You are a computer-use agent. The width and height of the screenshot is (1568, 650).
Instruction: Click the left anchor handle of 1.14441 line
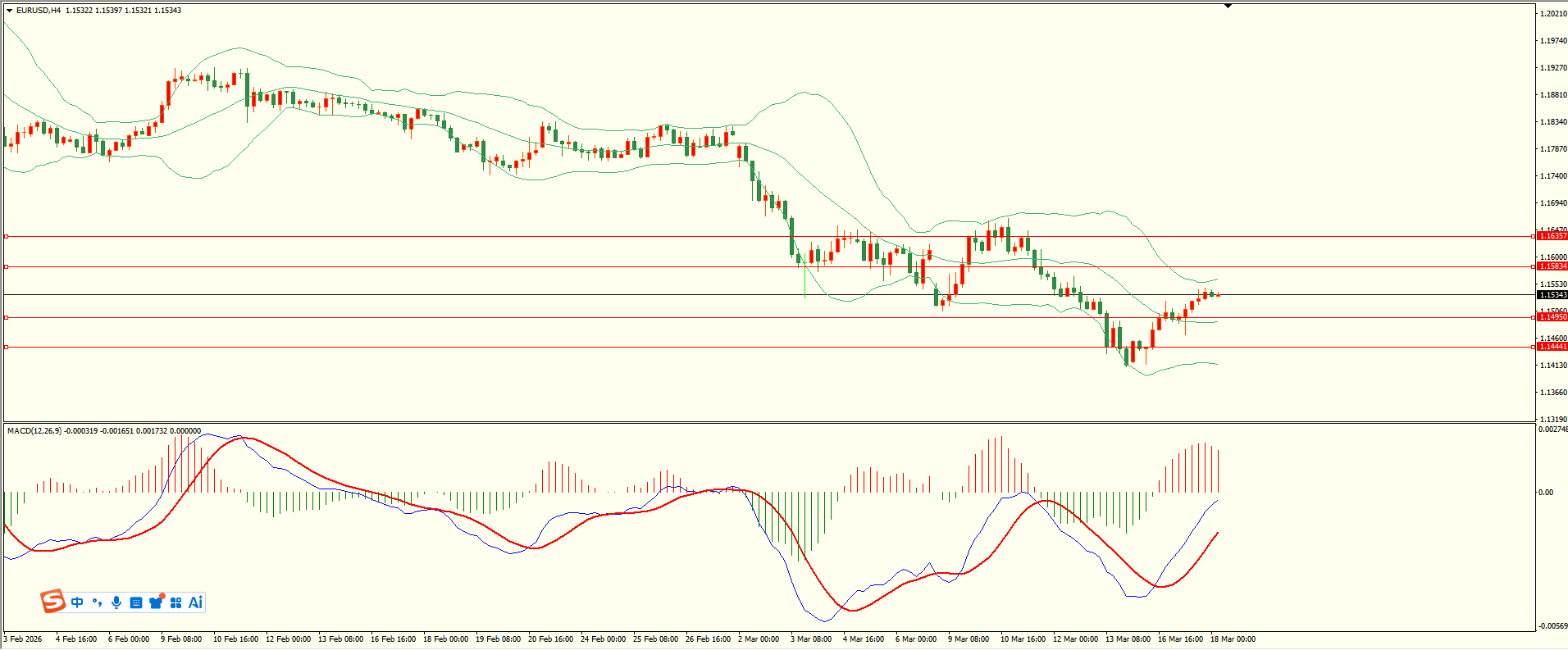point(7,348)
